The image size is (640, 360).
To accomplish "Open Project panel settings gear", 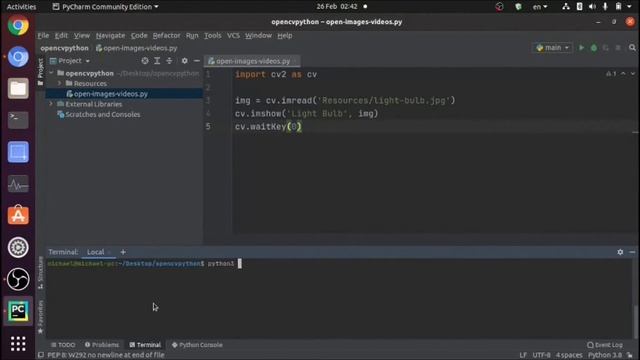I will pyautogui.click(x=184, y=61).
